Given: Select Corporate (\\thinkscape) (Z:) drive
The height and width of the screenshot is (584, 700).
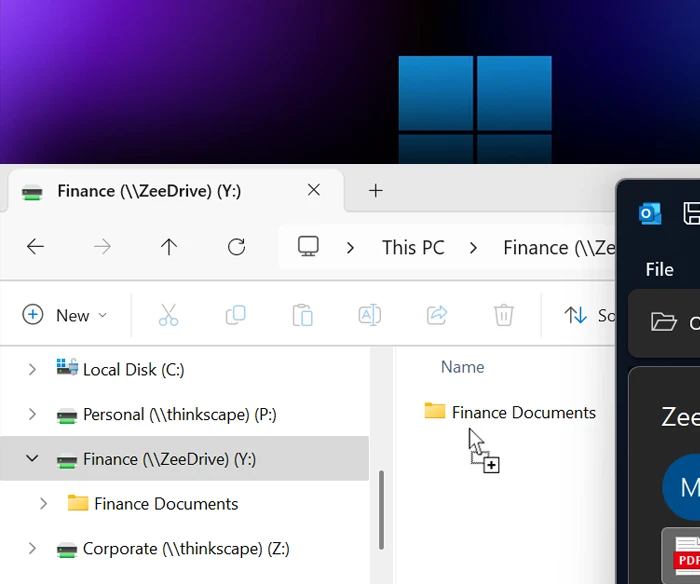Looking at the screenshot, I should click(x=186, y=548).
